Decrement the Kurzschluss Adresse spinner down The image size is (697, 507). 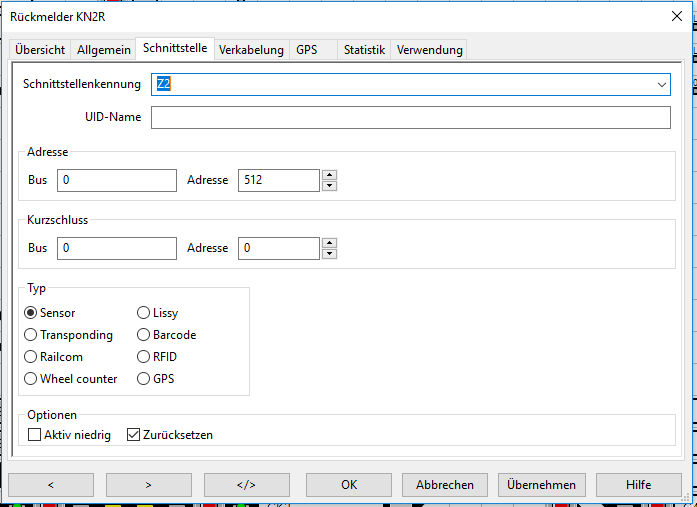tap(330, 254)
